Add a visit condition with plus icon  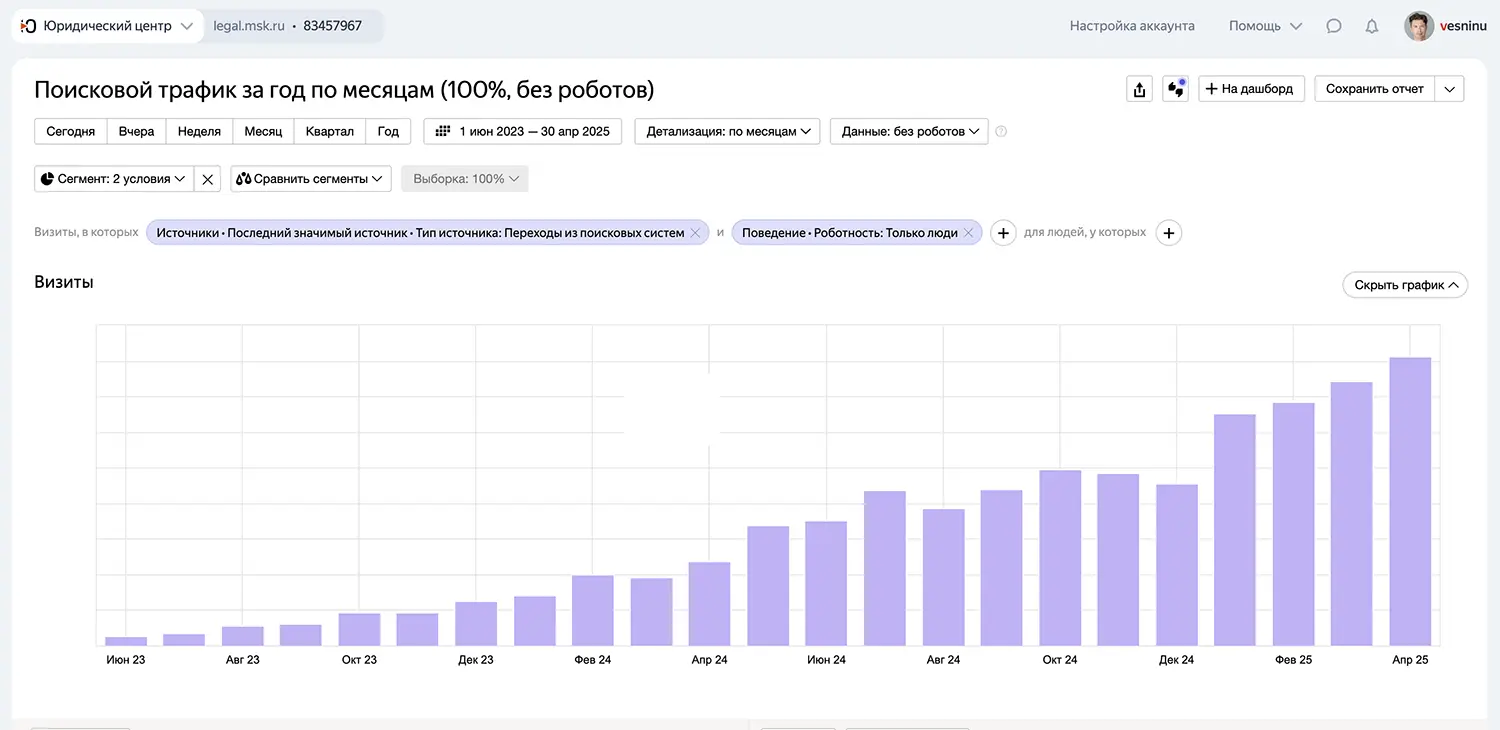(1003, 233)
